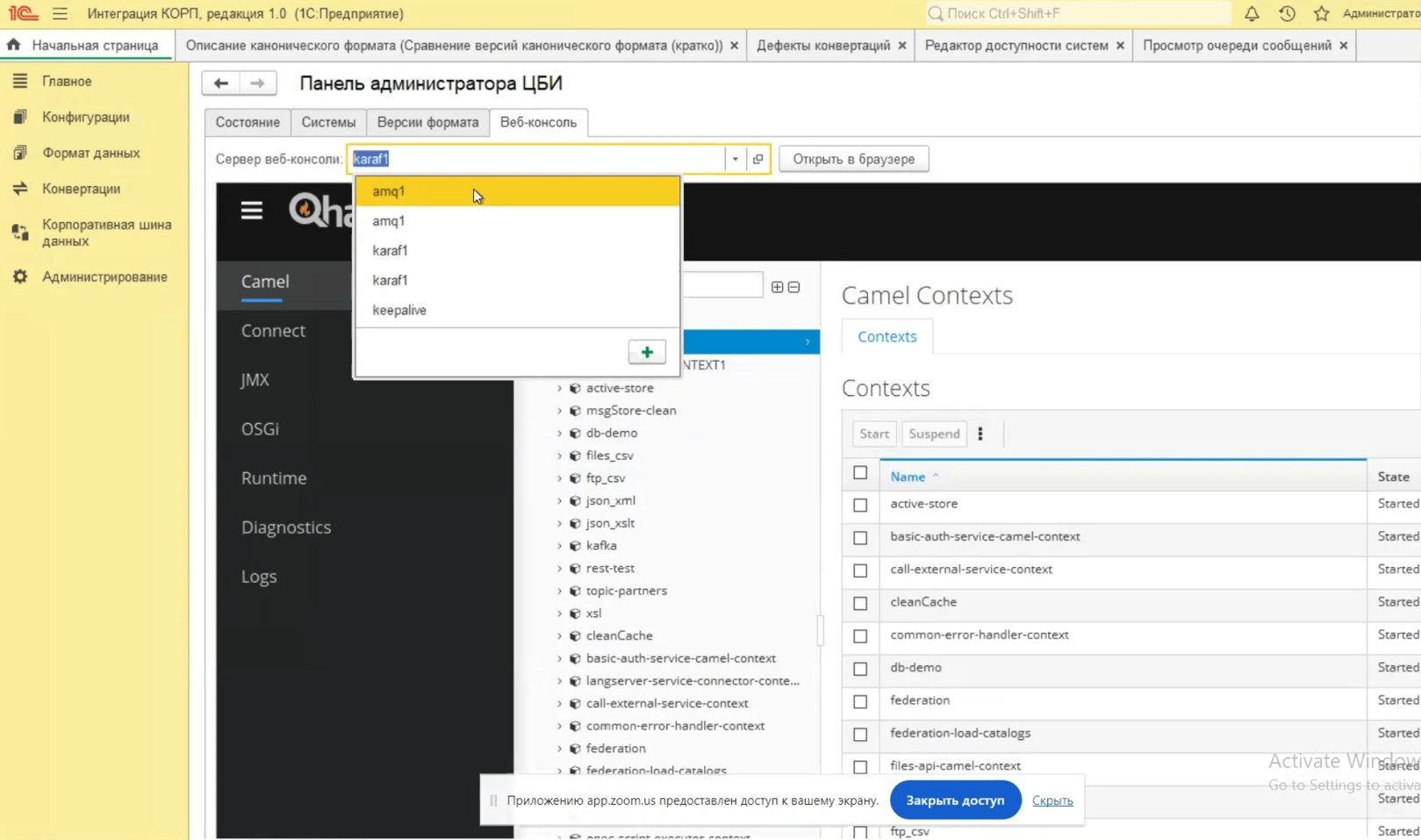Open the Конфигурации section icon
This screenshot has height=840, width=1421.
(x=19, y=117)
